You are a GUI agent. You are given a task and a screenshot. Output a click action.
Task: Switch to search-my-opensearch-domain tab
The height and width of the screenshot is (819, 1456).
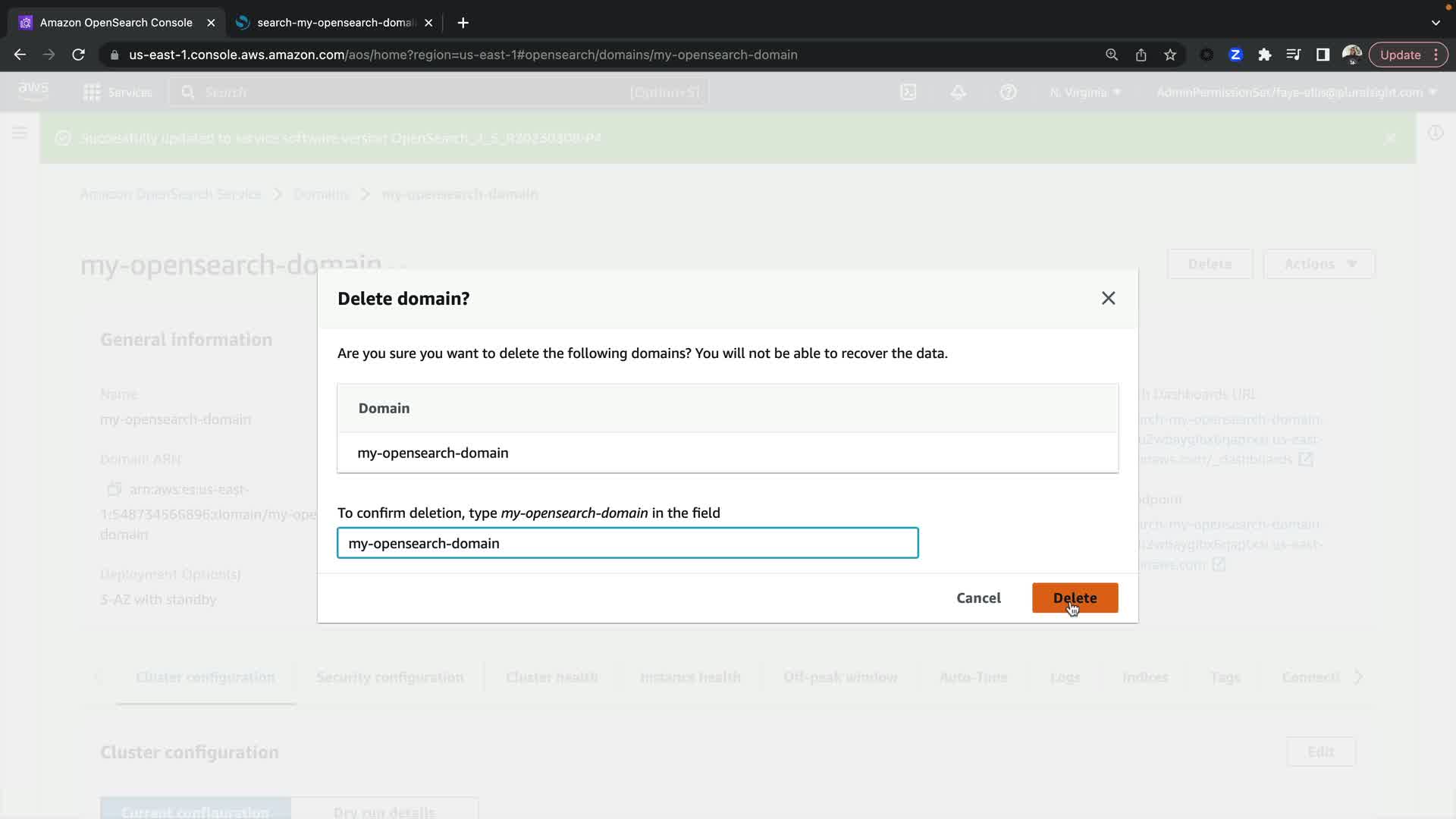(x=334, y=23)
